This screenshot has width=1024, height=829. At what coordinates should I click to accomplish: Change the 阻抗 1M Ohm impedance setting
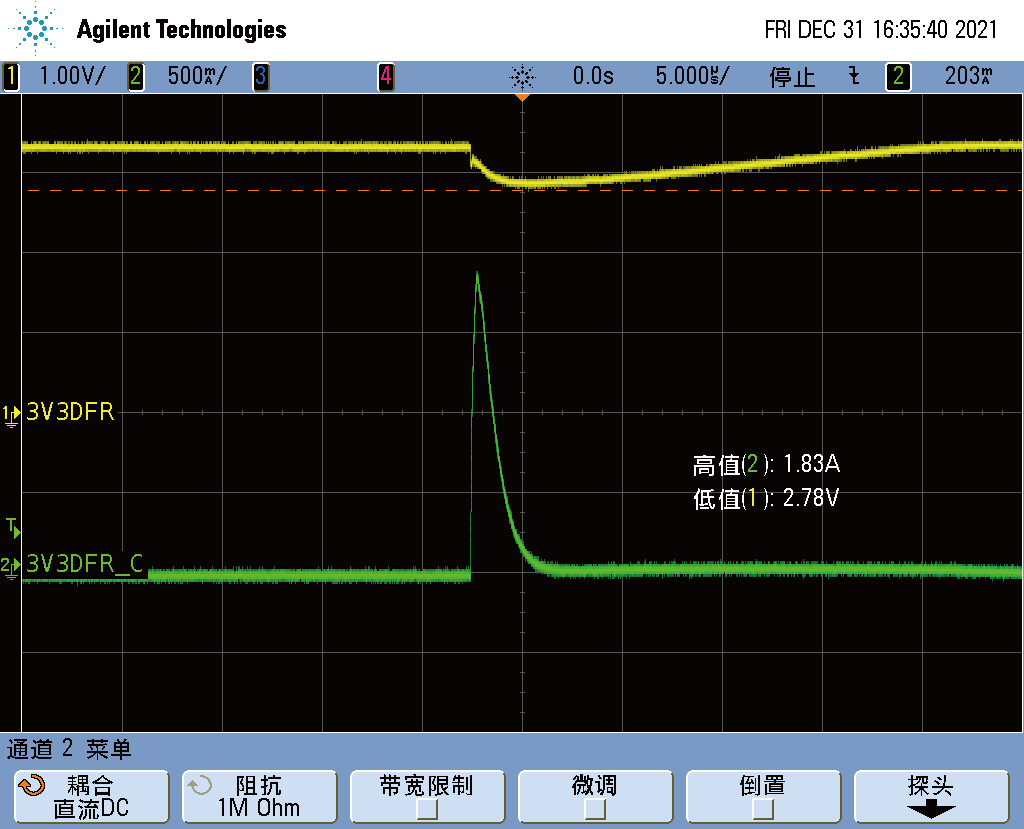click(259, 797)
